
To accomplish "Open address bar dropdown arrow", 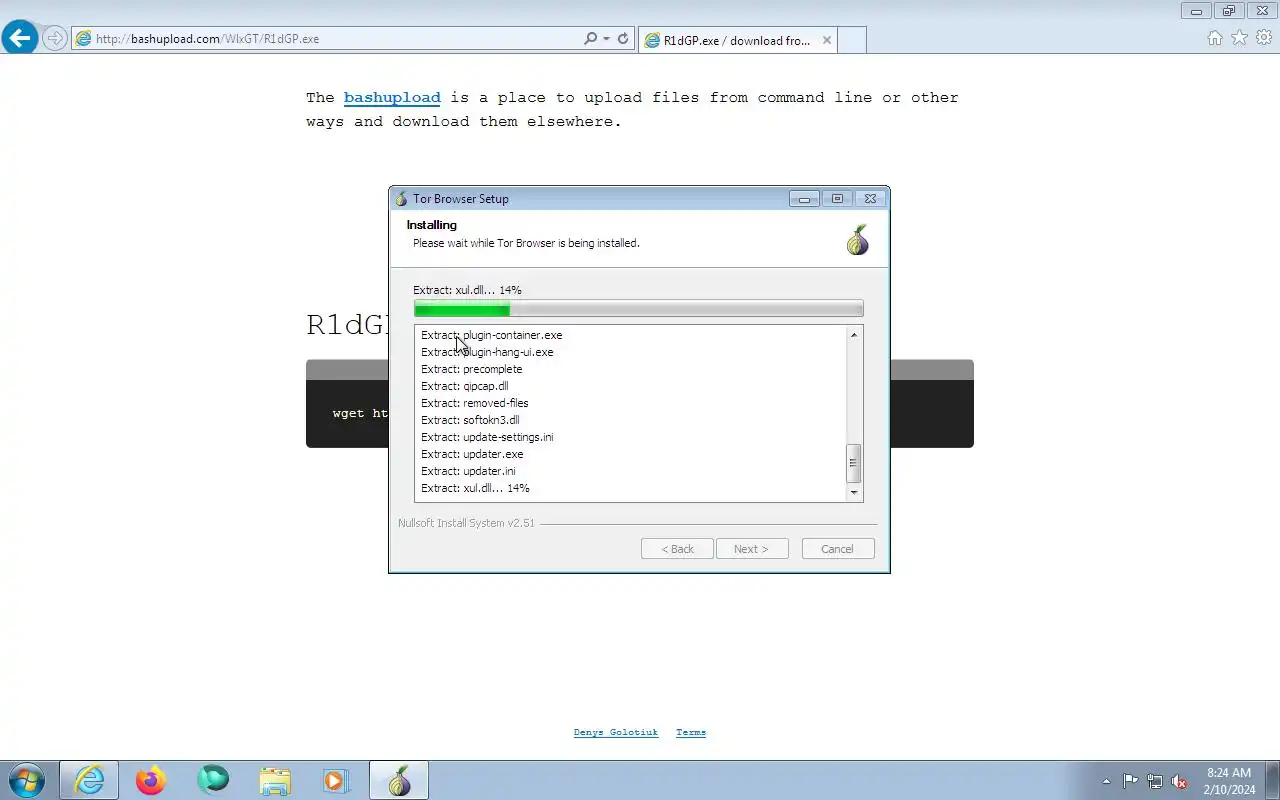I will click(x=606, y=39).
